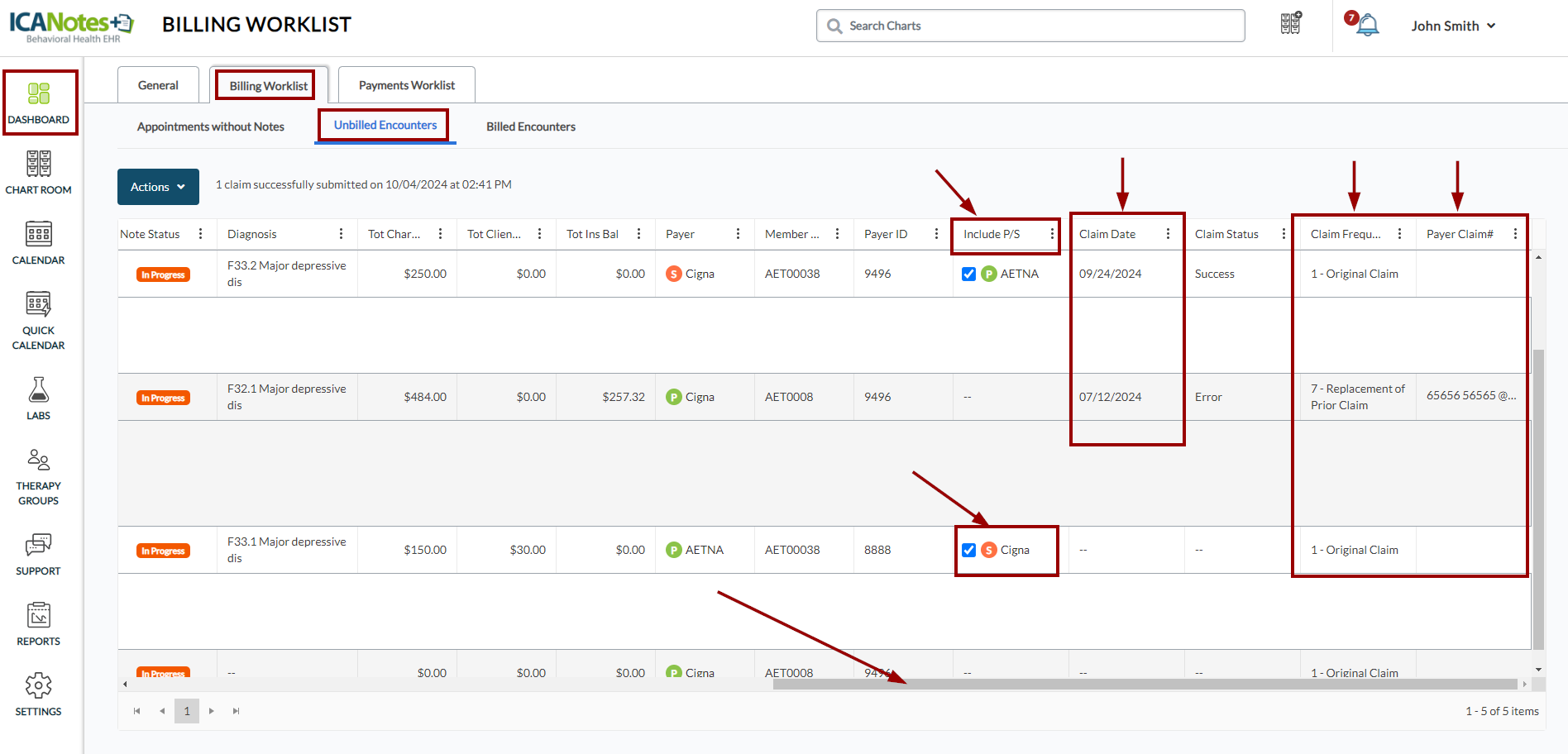
Task: Open the Chart Room sidebar icon
Action: tap(38, 173)
